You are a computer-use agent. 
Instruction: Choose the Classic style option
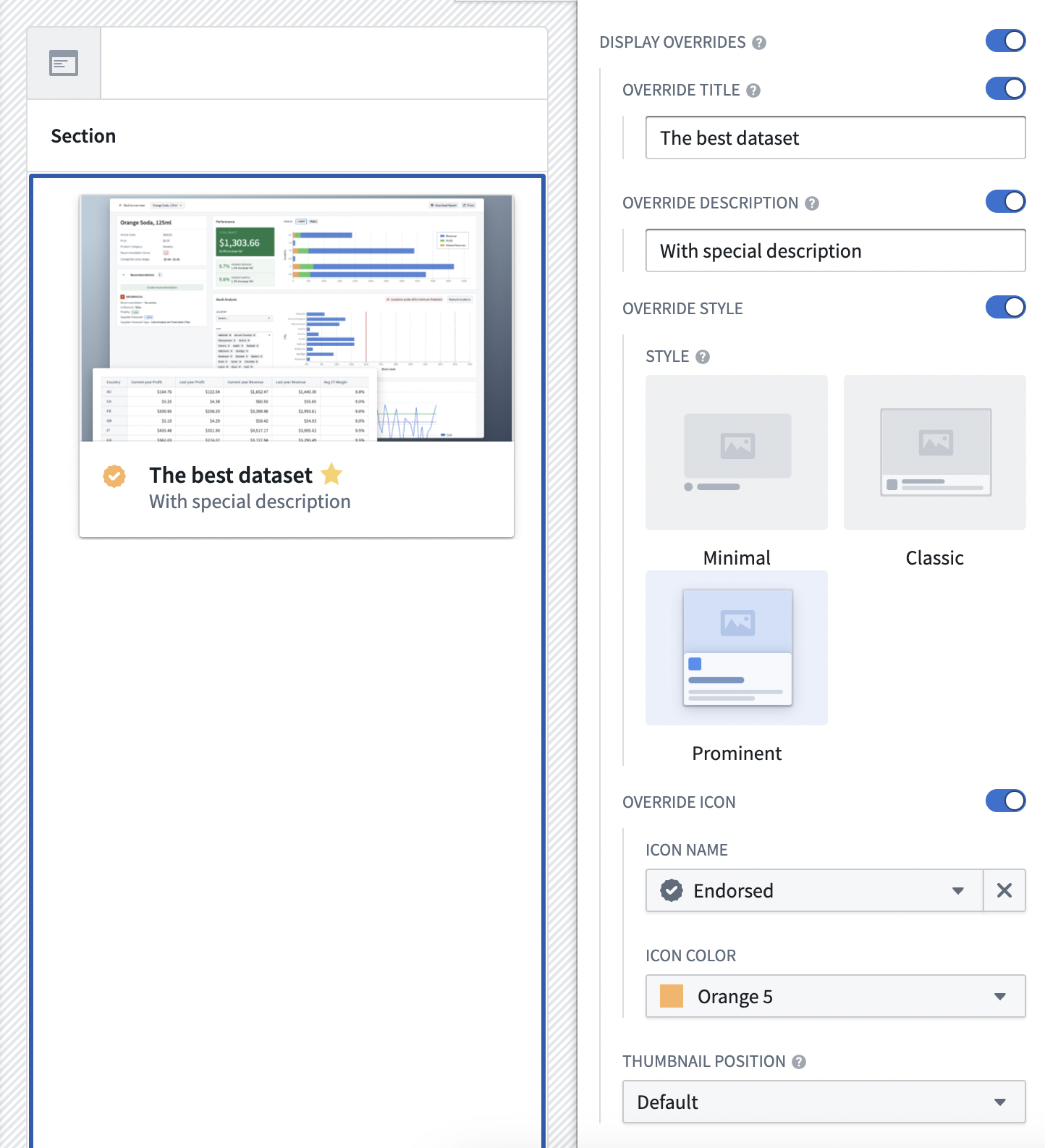[x=935, y=471]
